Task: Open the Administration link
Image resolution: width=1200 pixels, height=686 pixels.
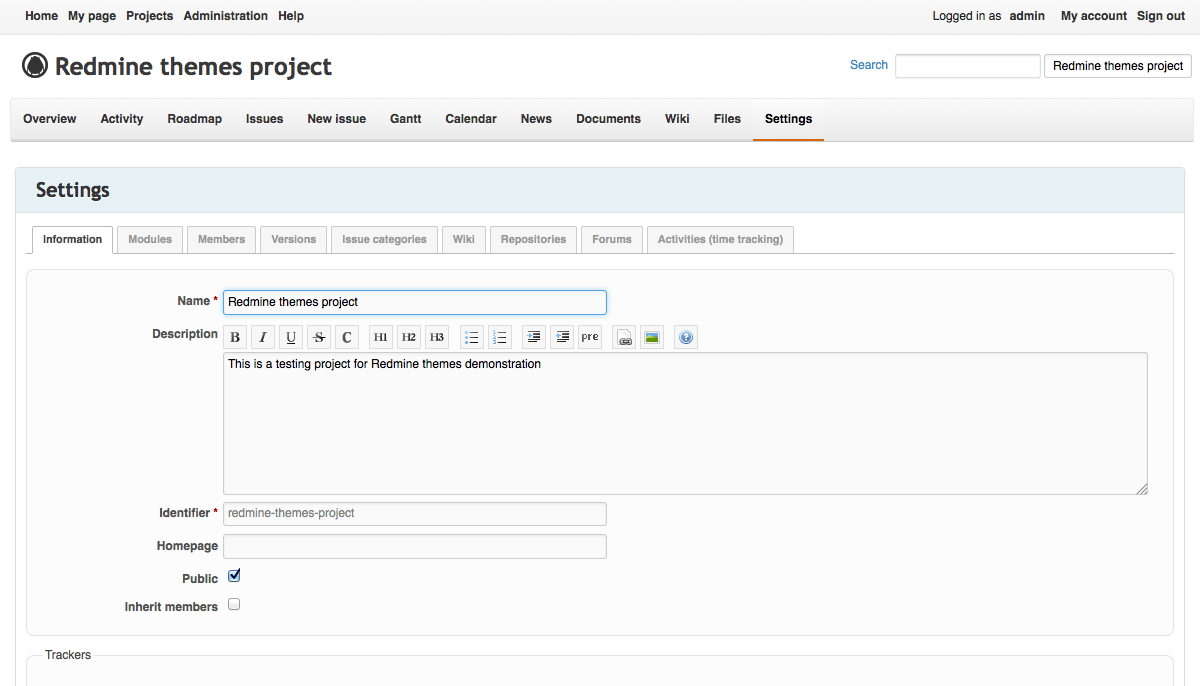Action: pyautogui.click(x=226, y=16)
